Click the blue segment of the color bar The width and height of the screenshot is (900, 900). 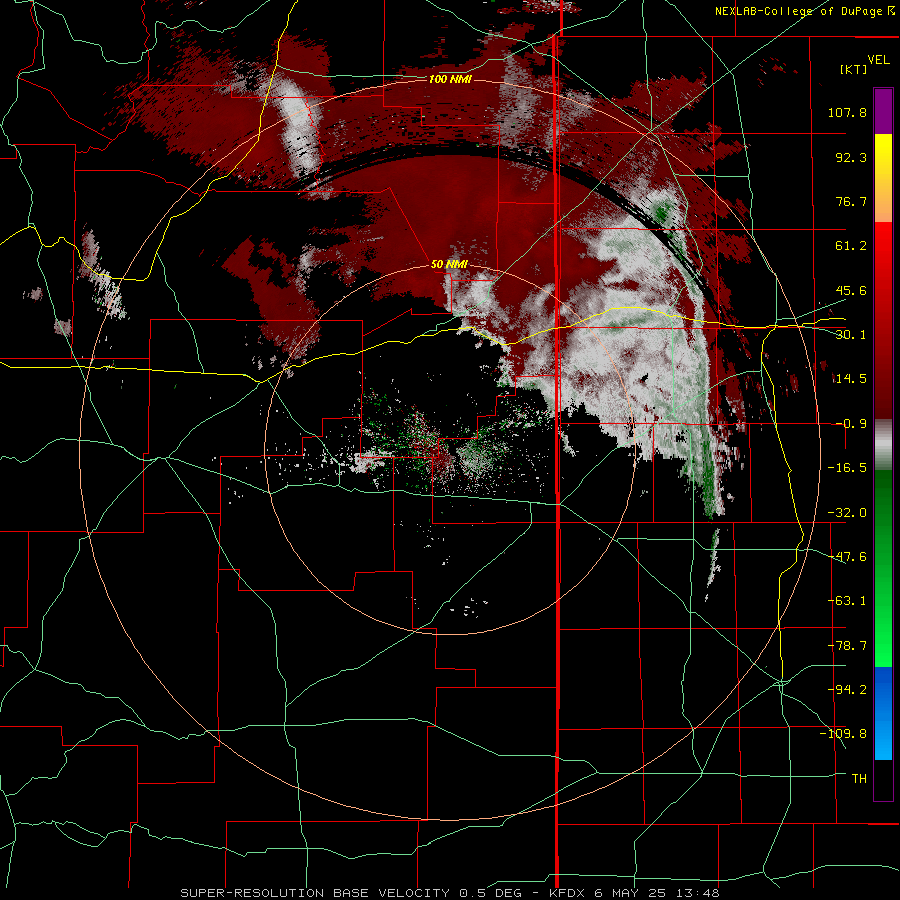[x=883, y=713]
